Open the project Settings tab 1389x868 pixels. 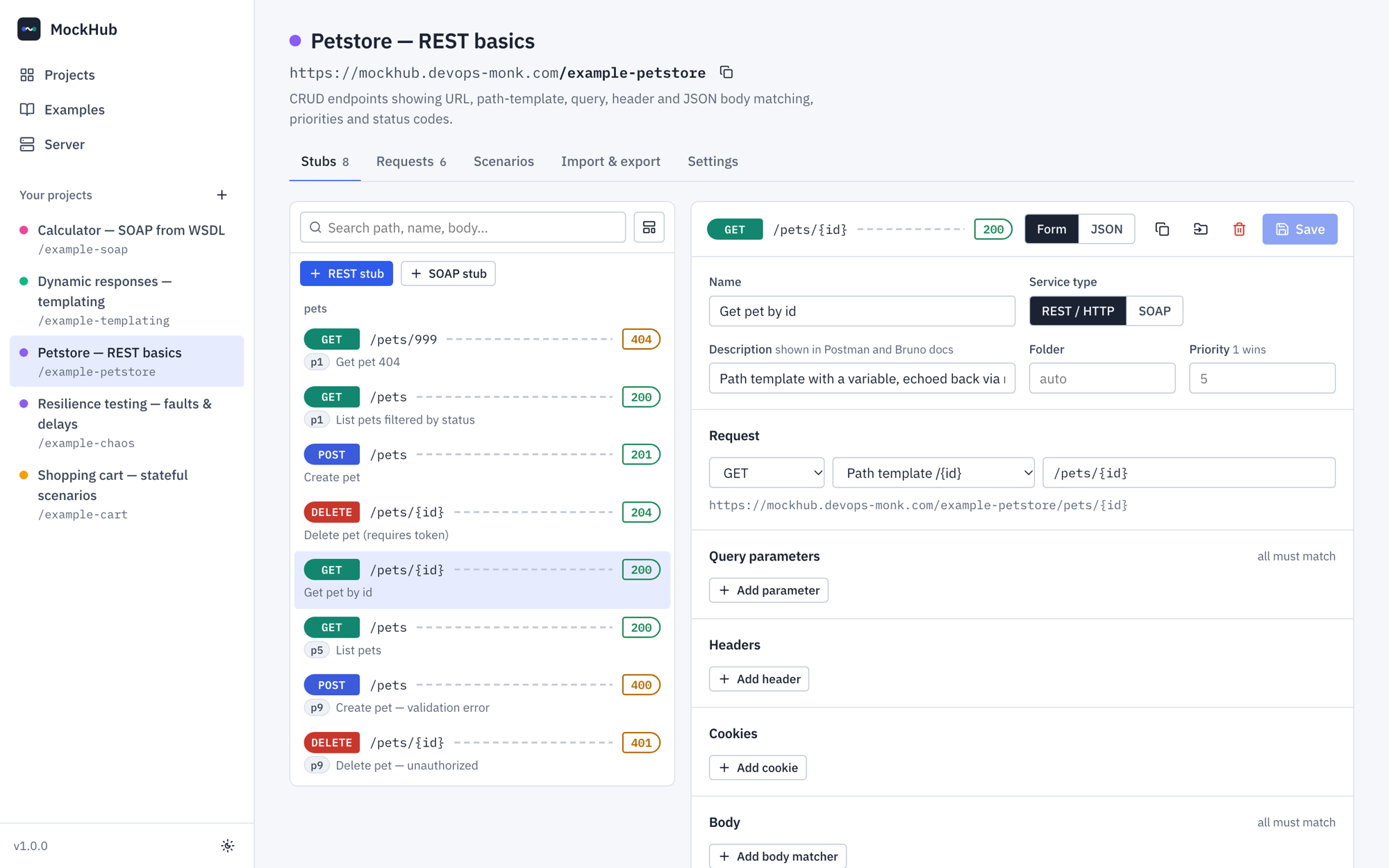[713, 161]
